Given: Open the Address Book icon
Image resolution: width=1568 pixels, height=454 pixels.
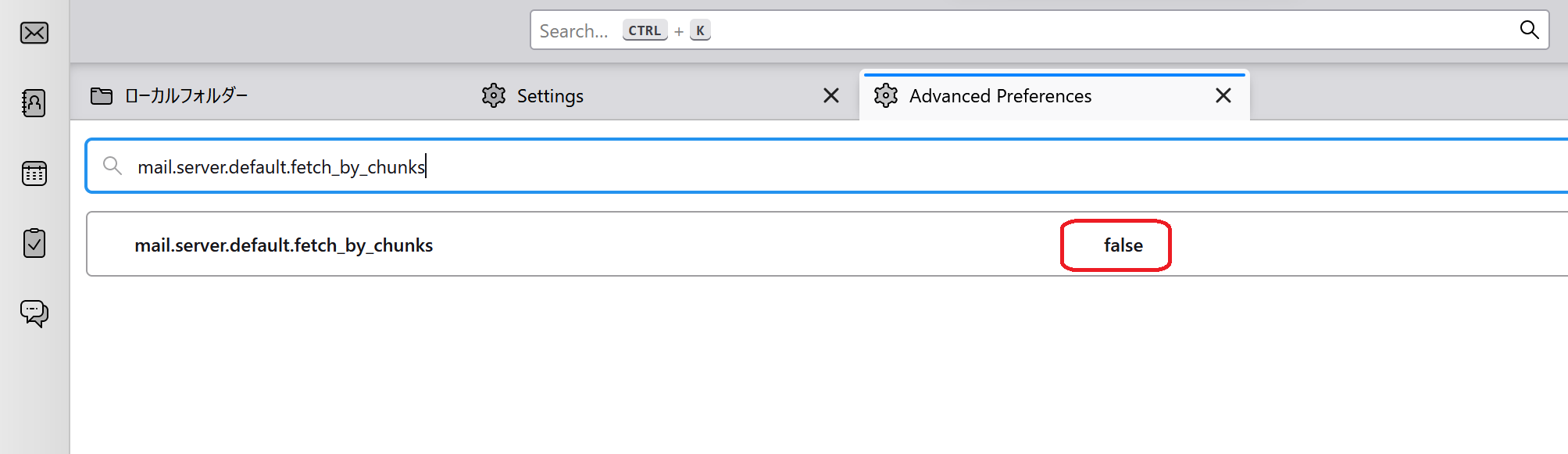Looking at the screenshot, I should [x=34, y=102].
